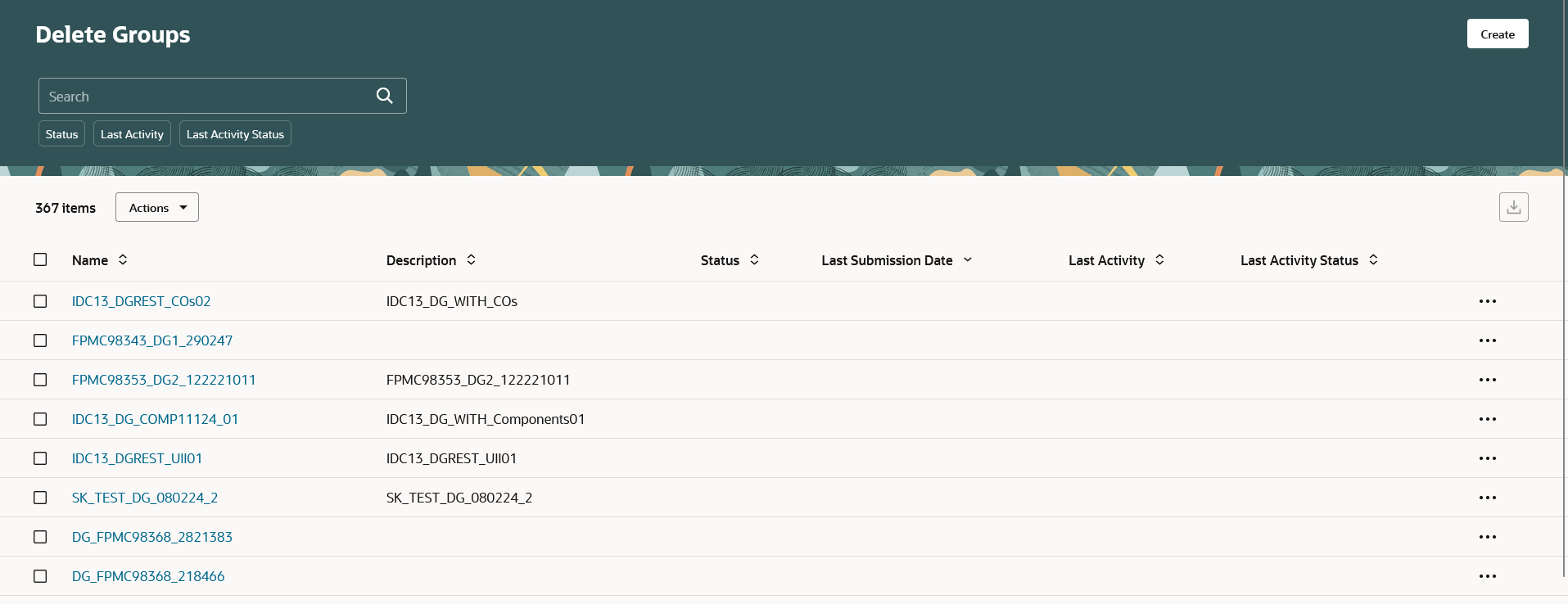Click the Last Submission Date header label
Image resolution: width=1568 pixels, height=604 pixels.
pyautogui.click(x=887, y=260)
